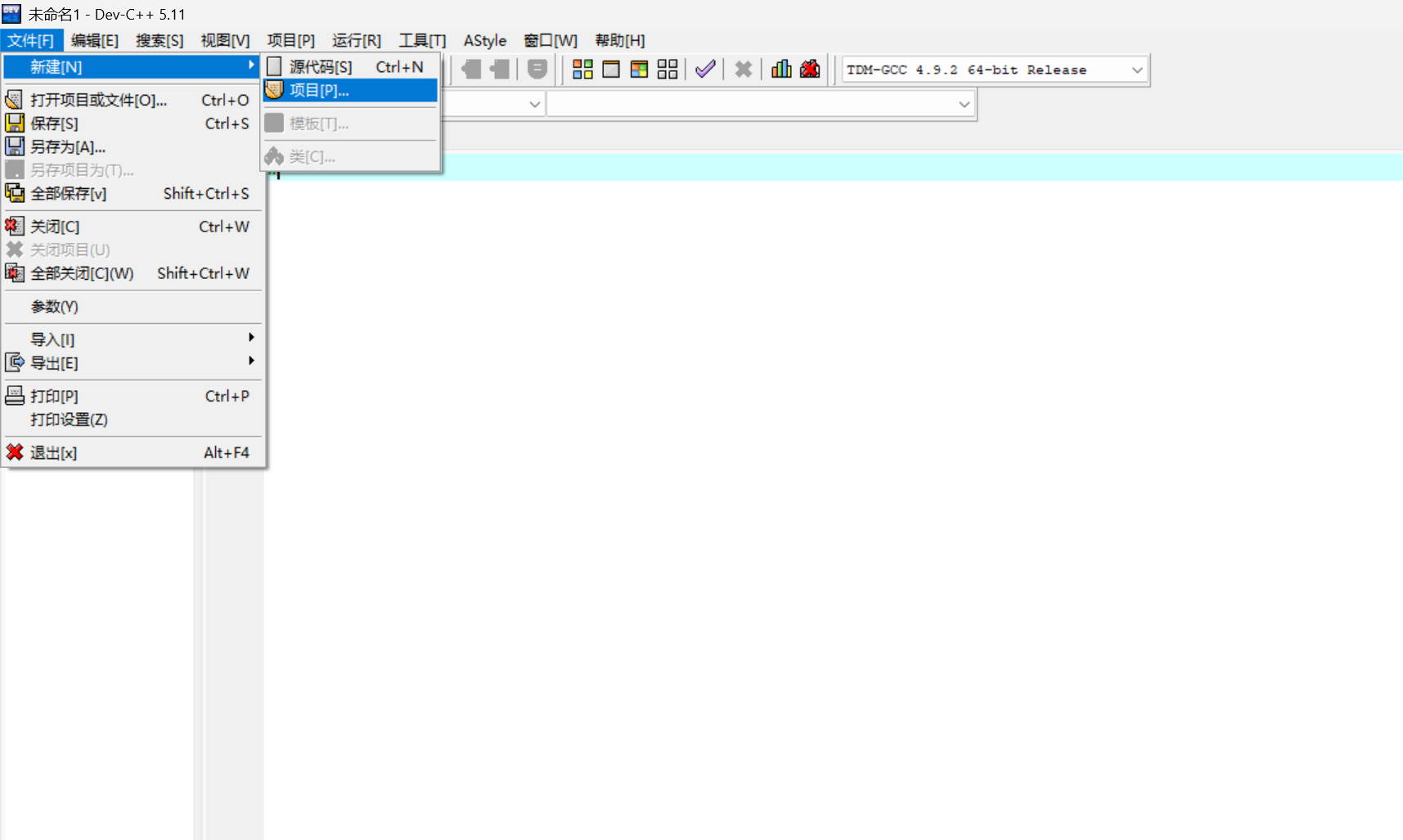
Task: Open the 工具[T] menu
Action: tap(422, 40)
